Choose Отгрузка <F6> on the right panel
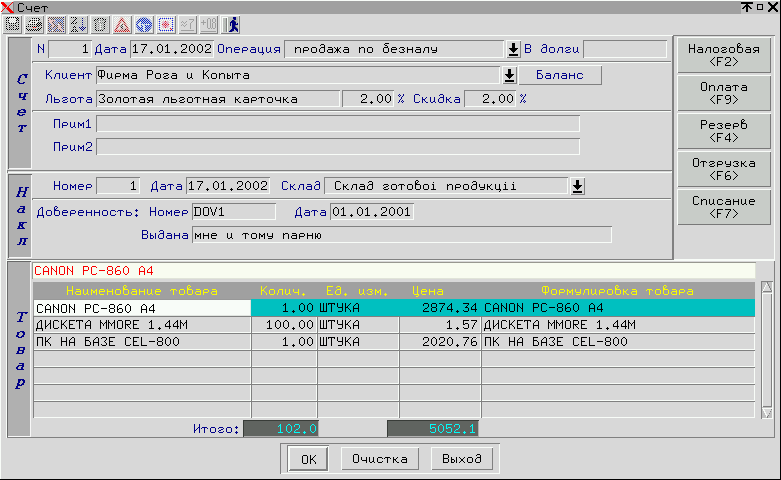Screen dimensions: 781x480 pos(723,170)
